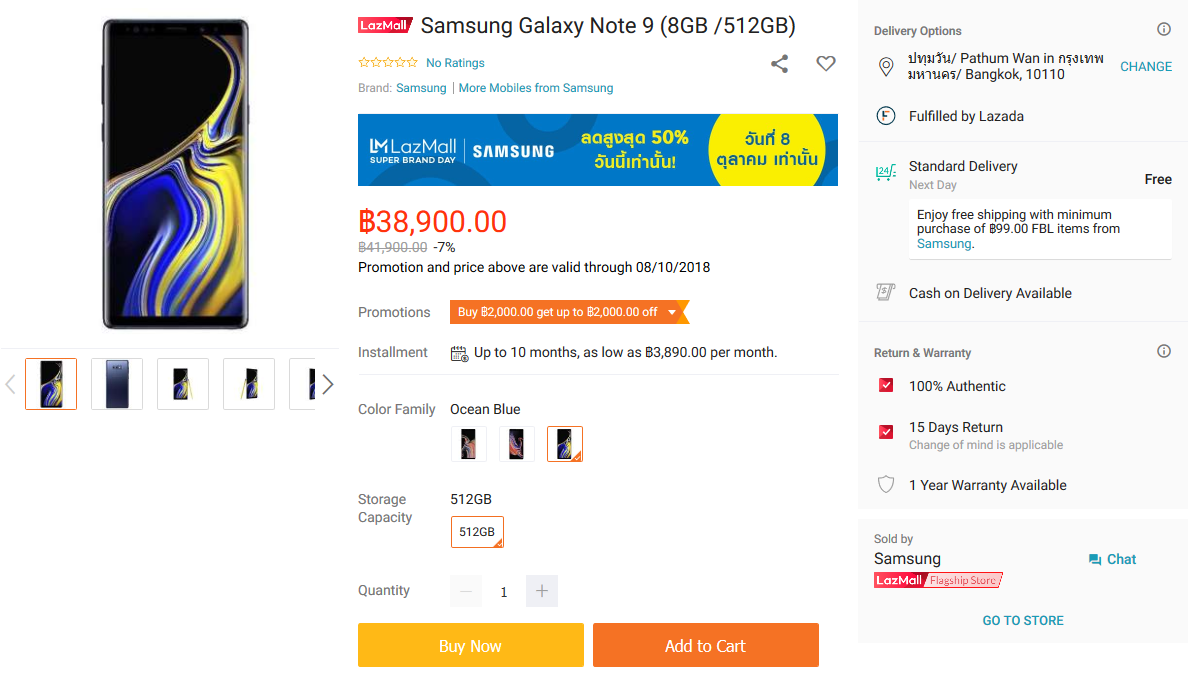The height and width of the screenshot is (683, 1188).
Task: Toggle the 100% Authentic checkbox
Action: coord(886,386)
